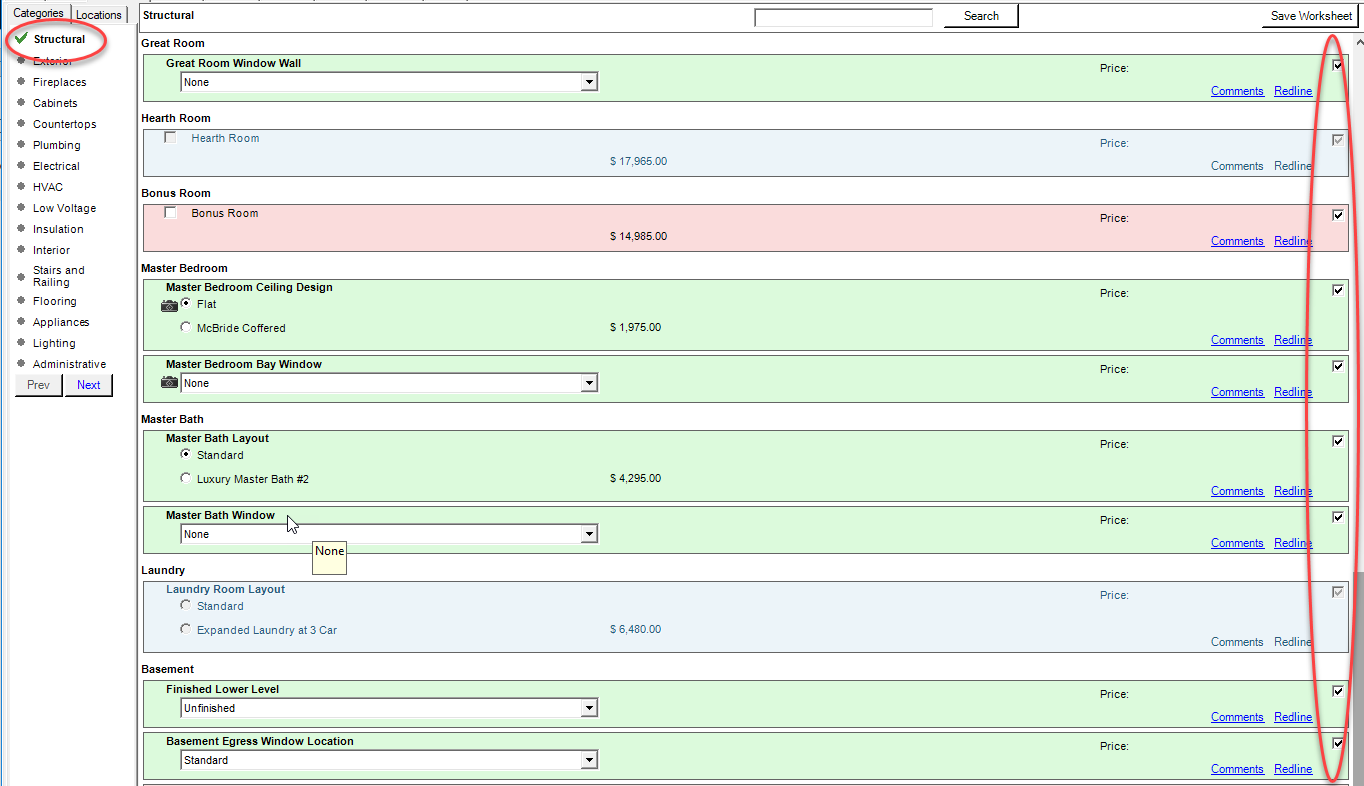
Task: Click the $ 1,975.00 McBride Coffered price
Action: click(x=635, y=328)
